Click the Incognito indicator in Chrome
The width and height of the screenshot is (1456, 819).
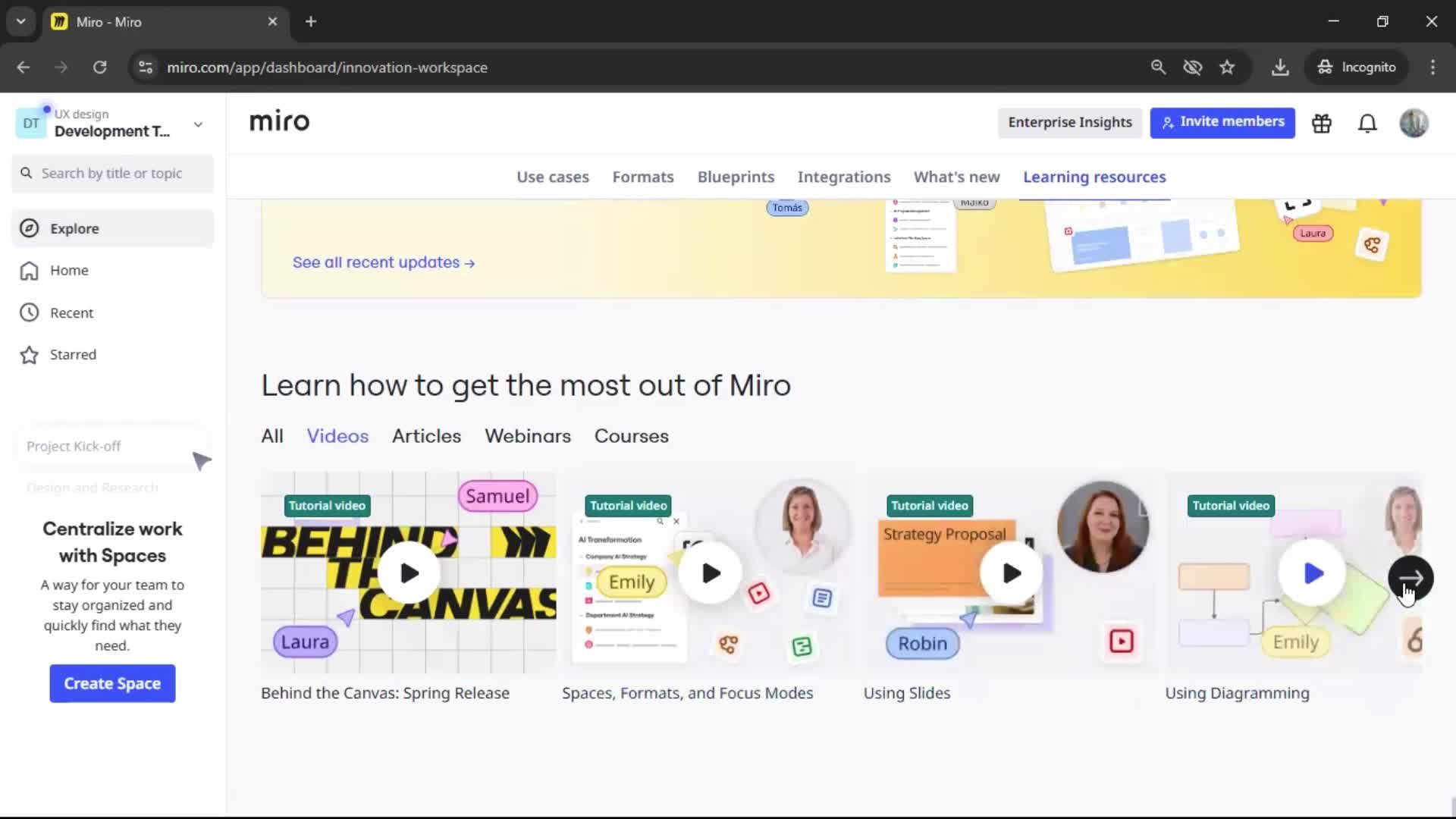click(x=1357, y=67)
